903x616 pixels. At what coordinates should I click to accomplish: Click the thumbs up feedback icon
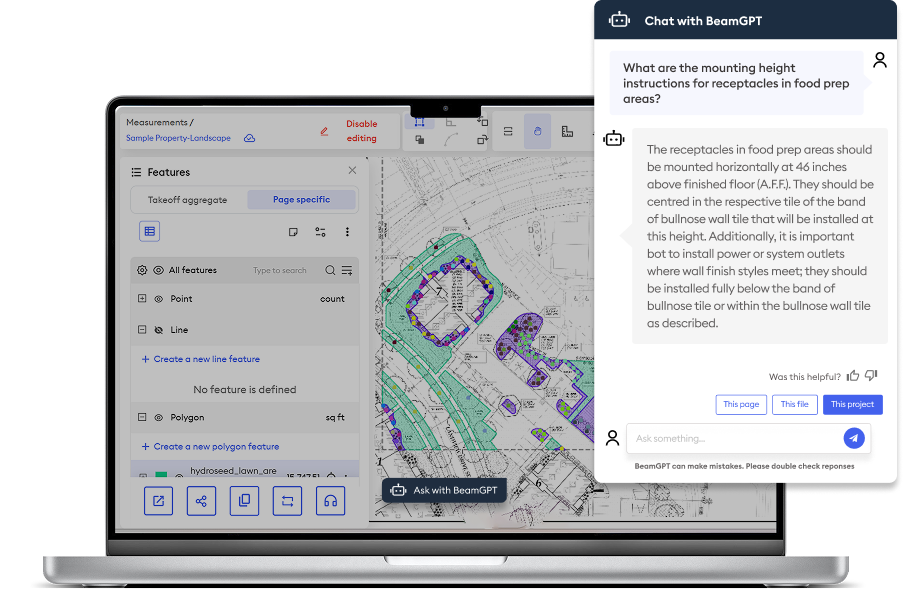(x=853, y=376)
